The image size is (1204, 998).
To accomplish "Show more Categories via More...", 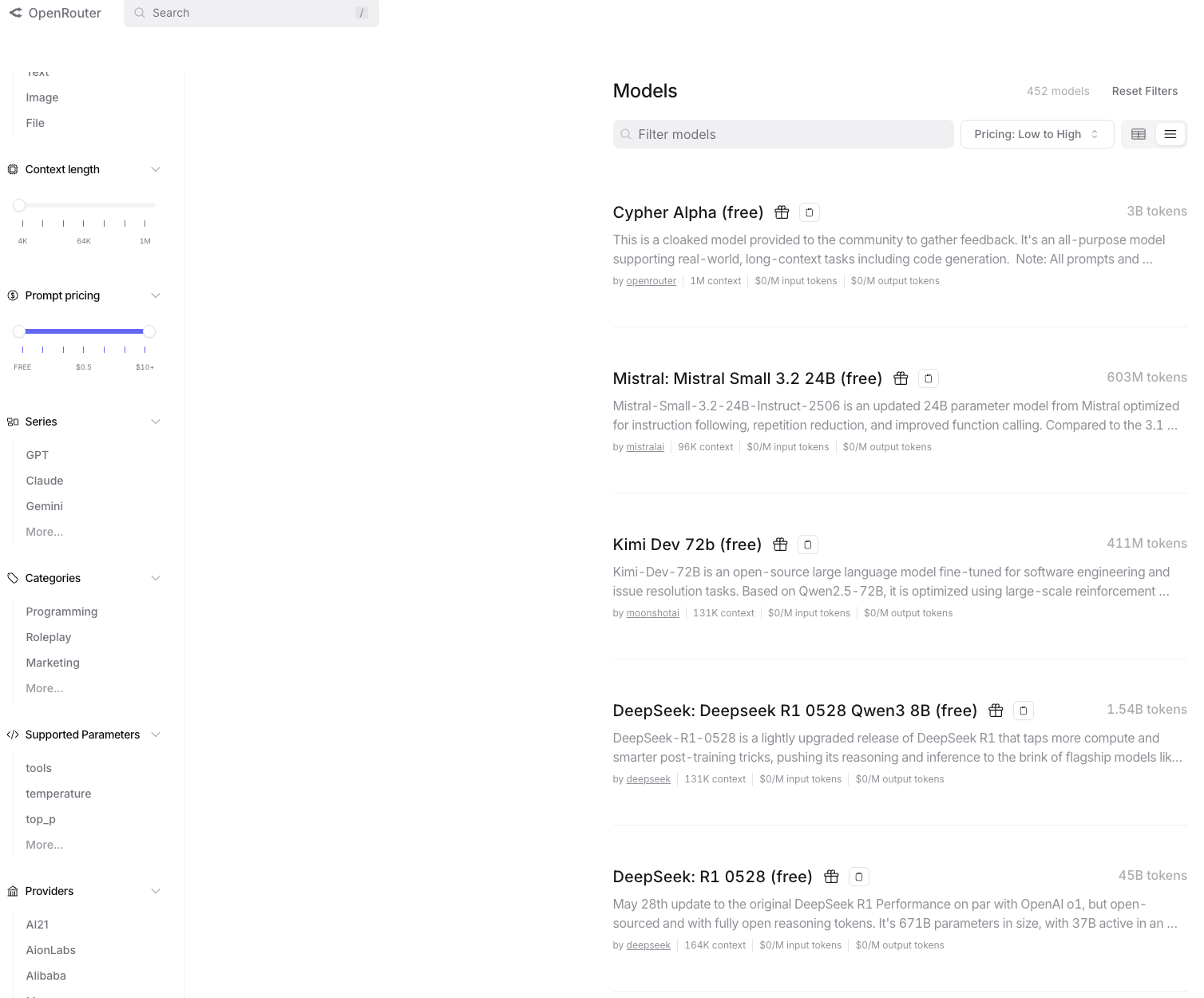I will point(45,688).
